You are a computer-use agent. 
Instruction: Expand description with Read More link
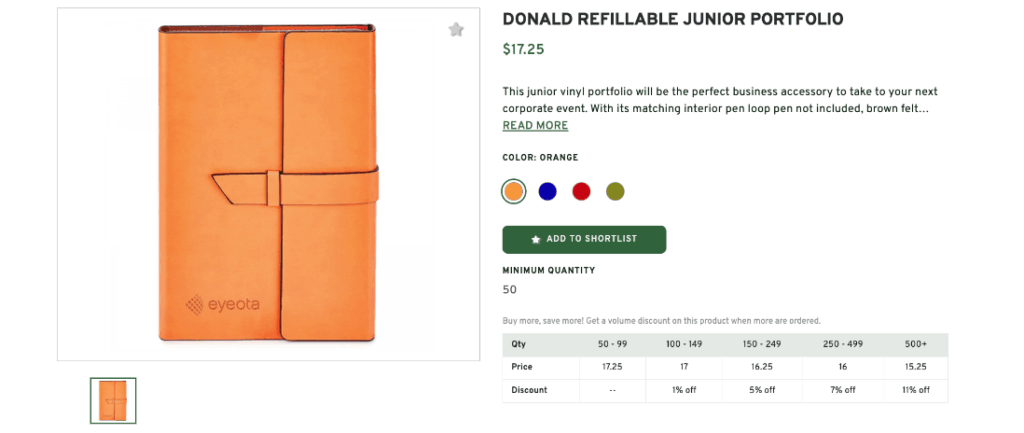(x=535, y=126)
